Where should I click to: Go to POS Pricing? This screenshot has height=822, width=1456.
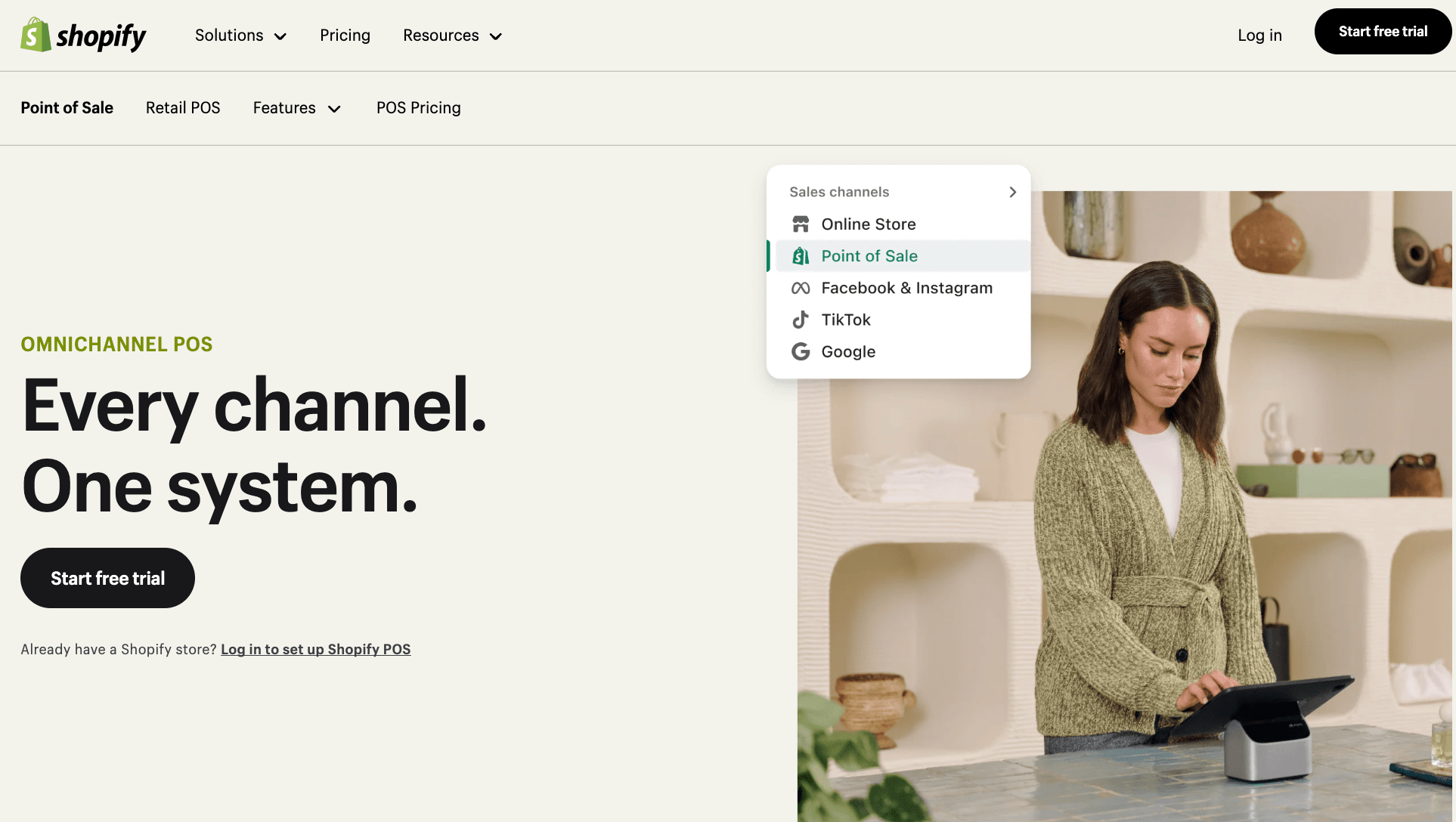click(418, 108)
